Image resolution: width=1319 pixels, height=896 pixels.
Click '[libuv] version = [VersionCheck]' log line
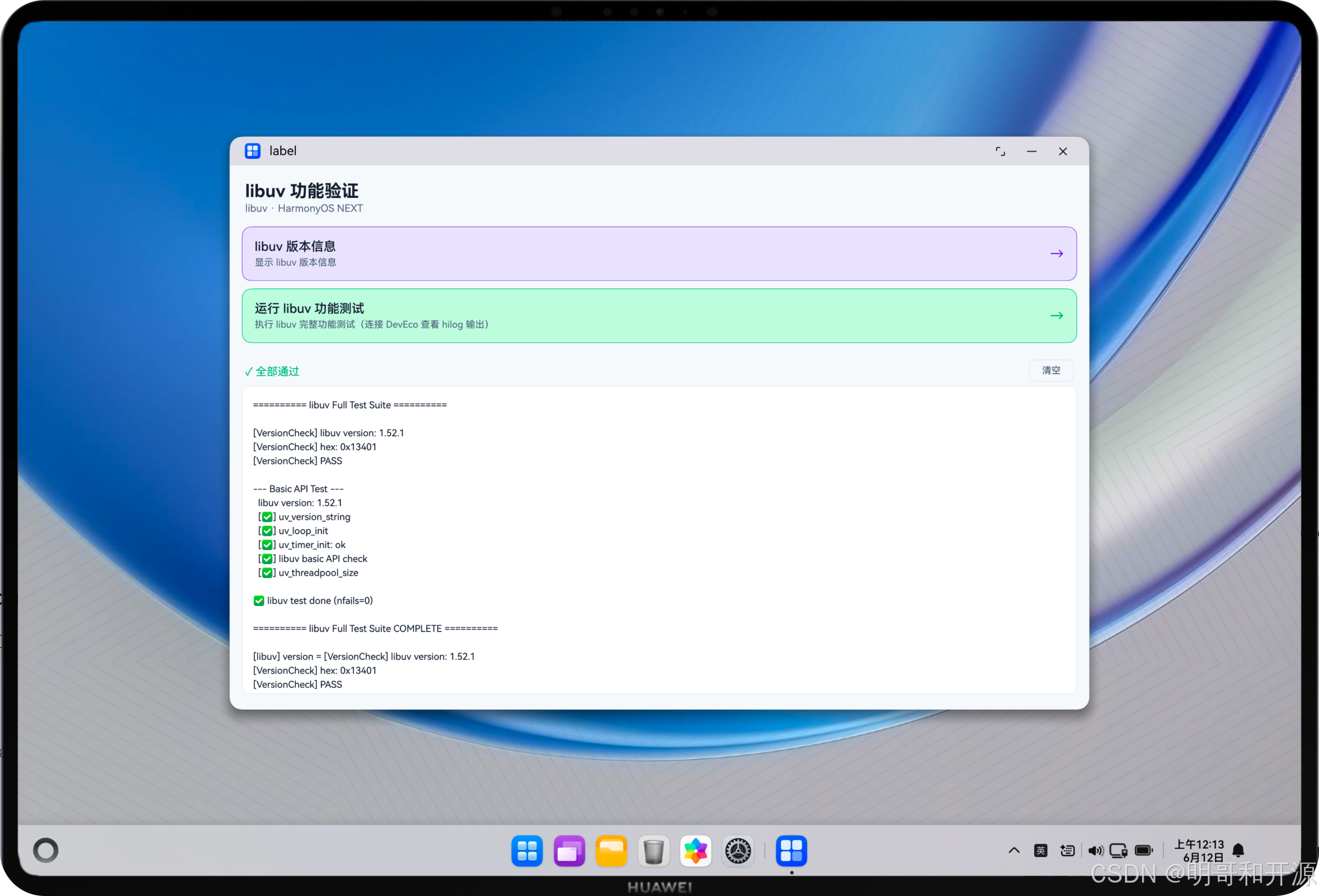point(364,656)
